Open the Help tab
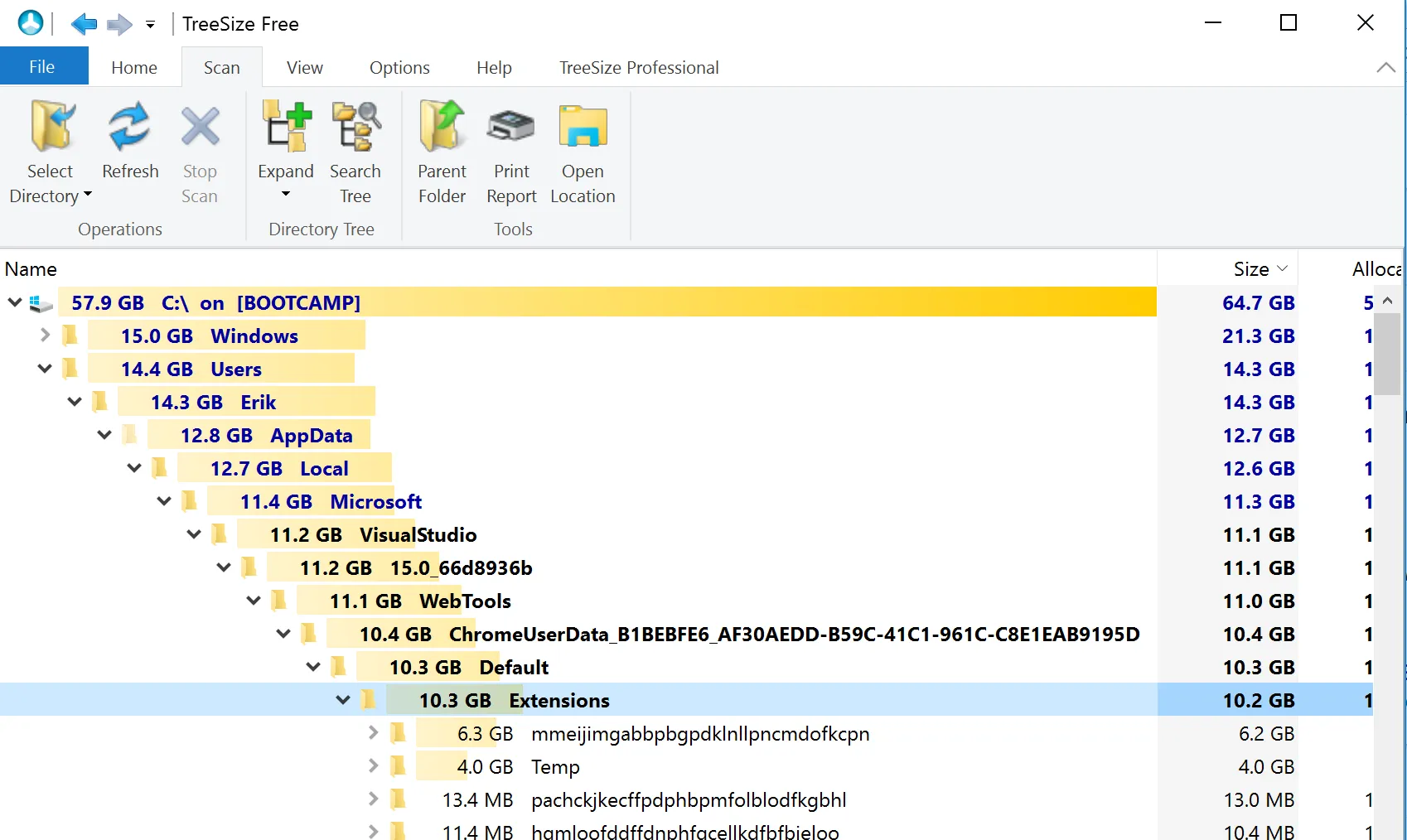This screenshot has height=840, width=1407. point(494,67)
